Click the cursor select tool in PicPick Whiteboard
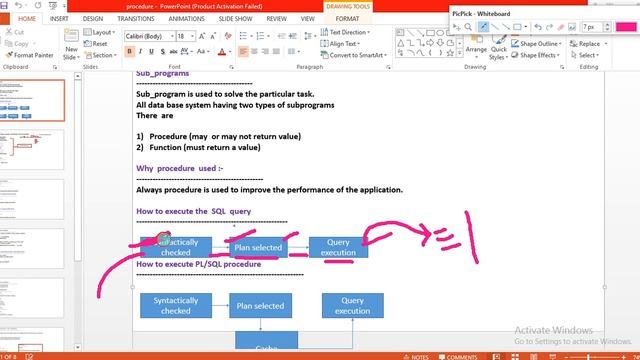 point(457,27)
